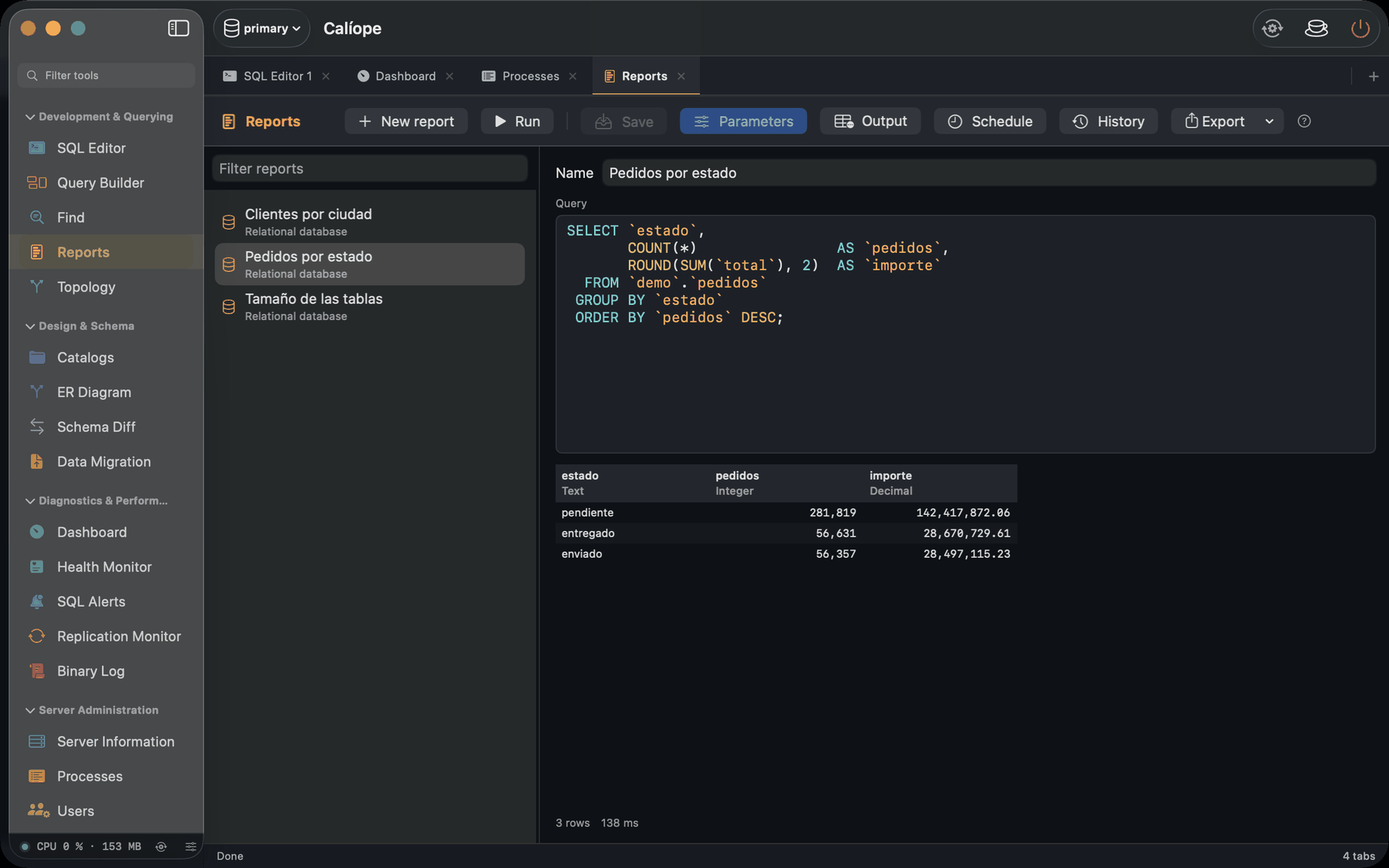Add a new tab with plus icon
The image size is (1389, 868).
(1374, 76)
